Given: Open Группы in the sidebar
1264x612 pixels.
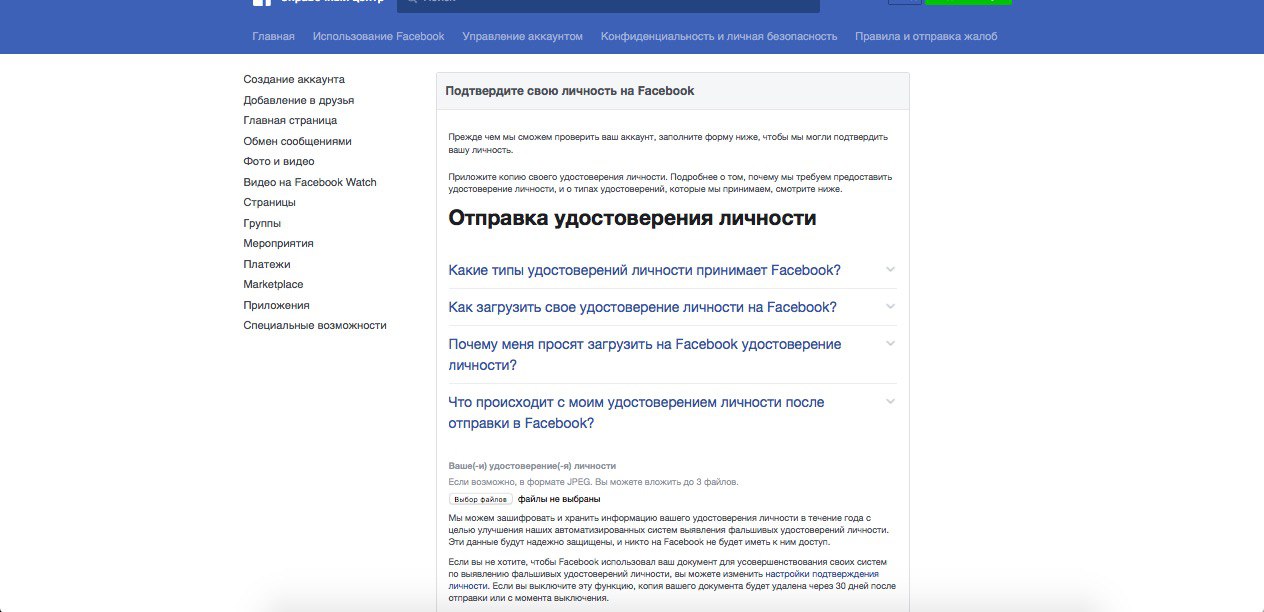Looking at the screenshot, I should pyautogui.click(x=262, y=223).
